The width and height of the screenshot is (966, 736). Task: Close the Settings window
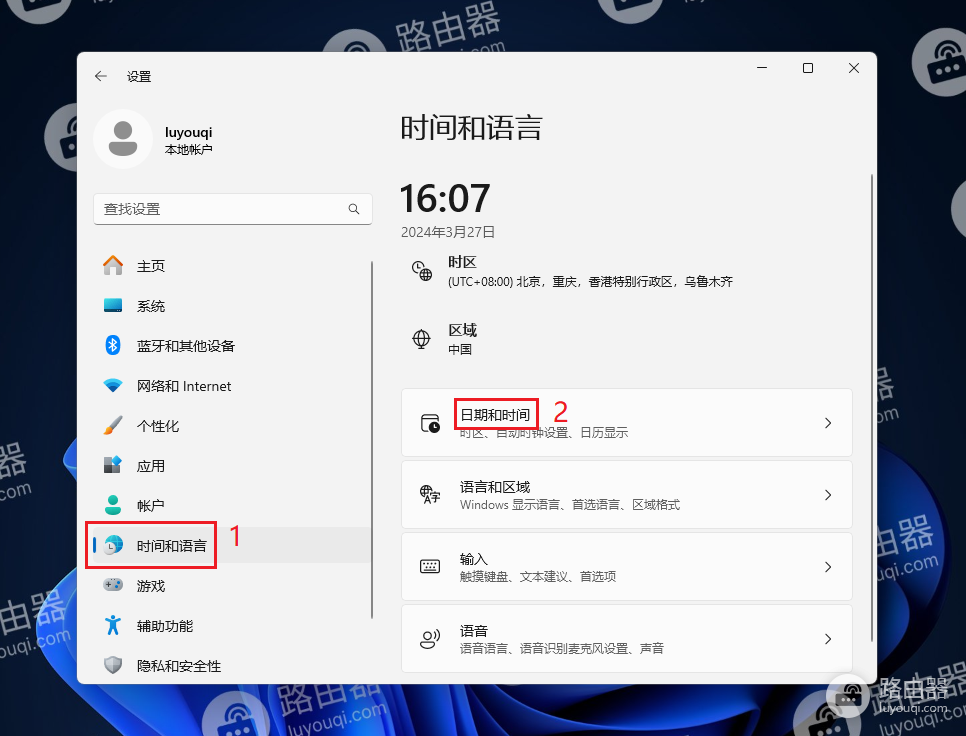(x=854, y=68)
